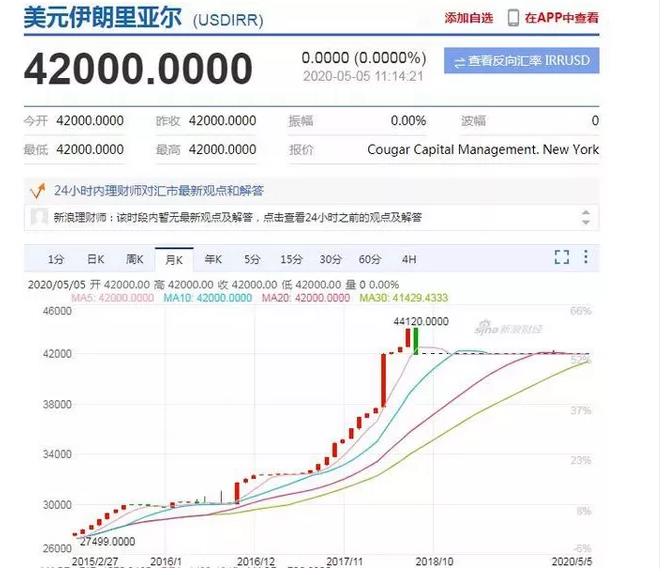This screenshot has width=671, height=575.
Task: Switch to the 15分 chart tab
Action: (291, 259)
